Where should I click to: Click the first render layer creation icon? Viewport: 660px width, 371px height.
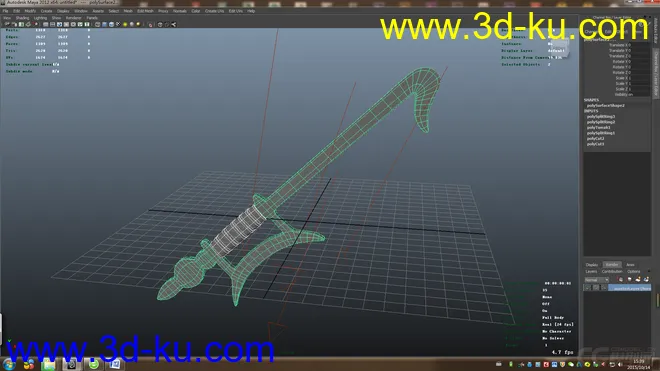coord(621,280)
